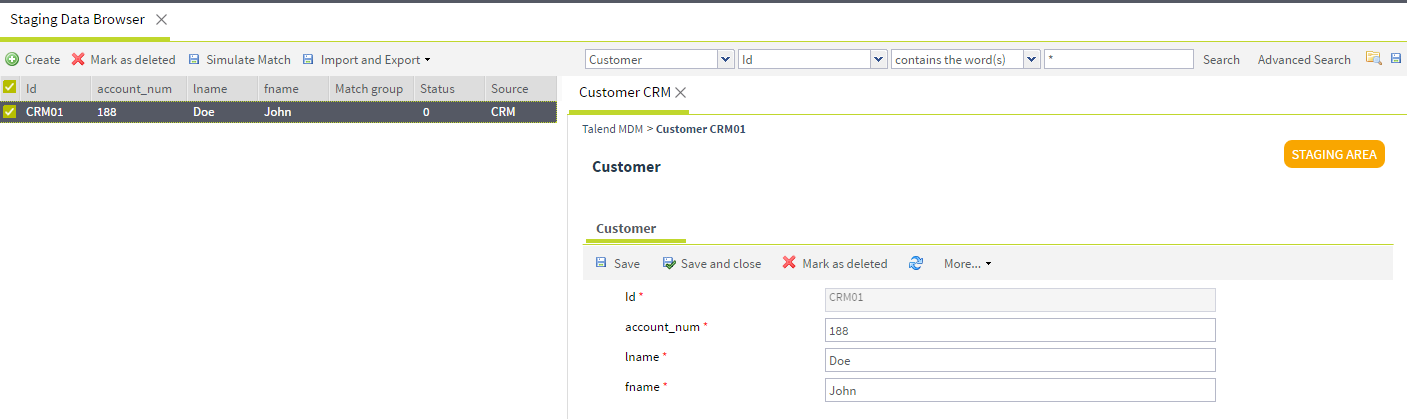Screen dimensions: 1407x419
Task: Click the Advanced Search link
Action: pyautogui.click(x=1303, y=60)
